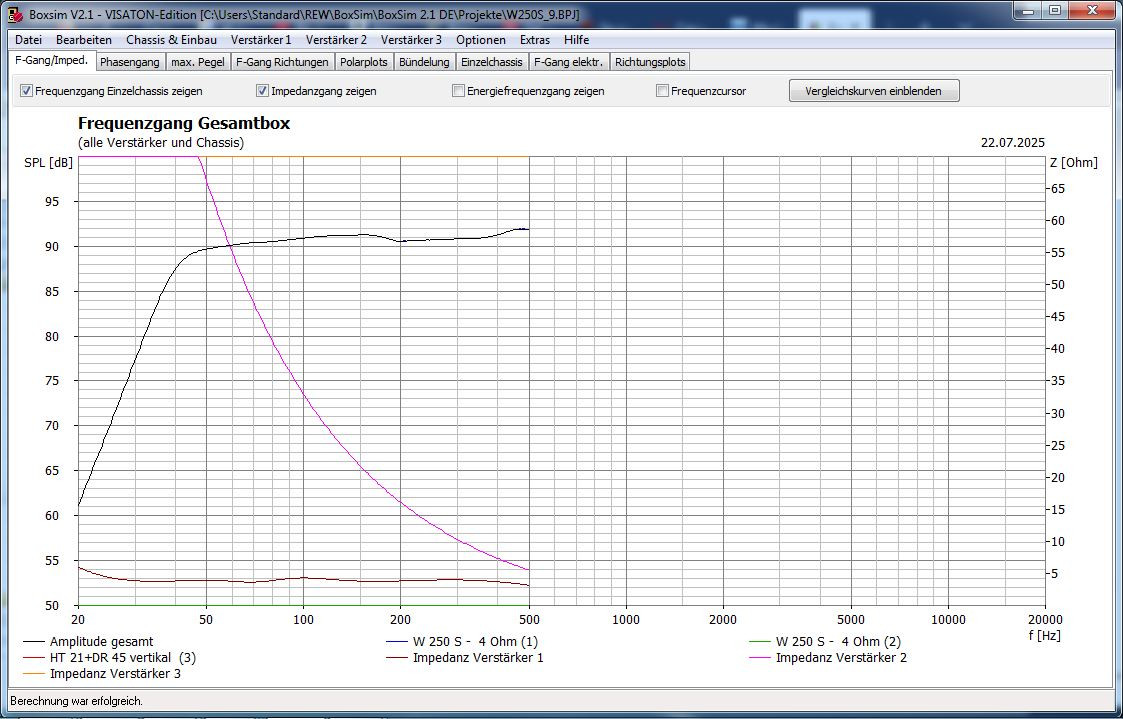The width and height of the screenshot is (1123, 719).
Task: Click the date 22.07.2025 on chart
Action: (x=1013, y=143)
